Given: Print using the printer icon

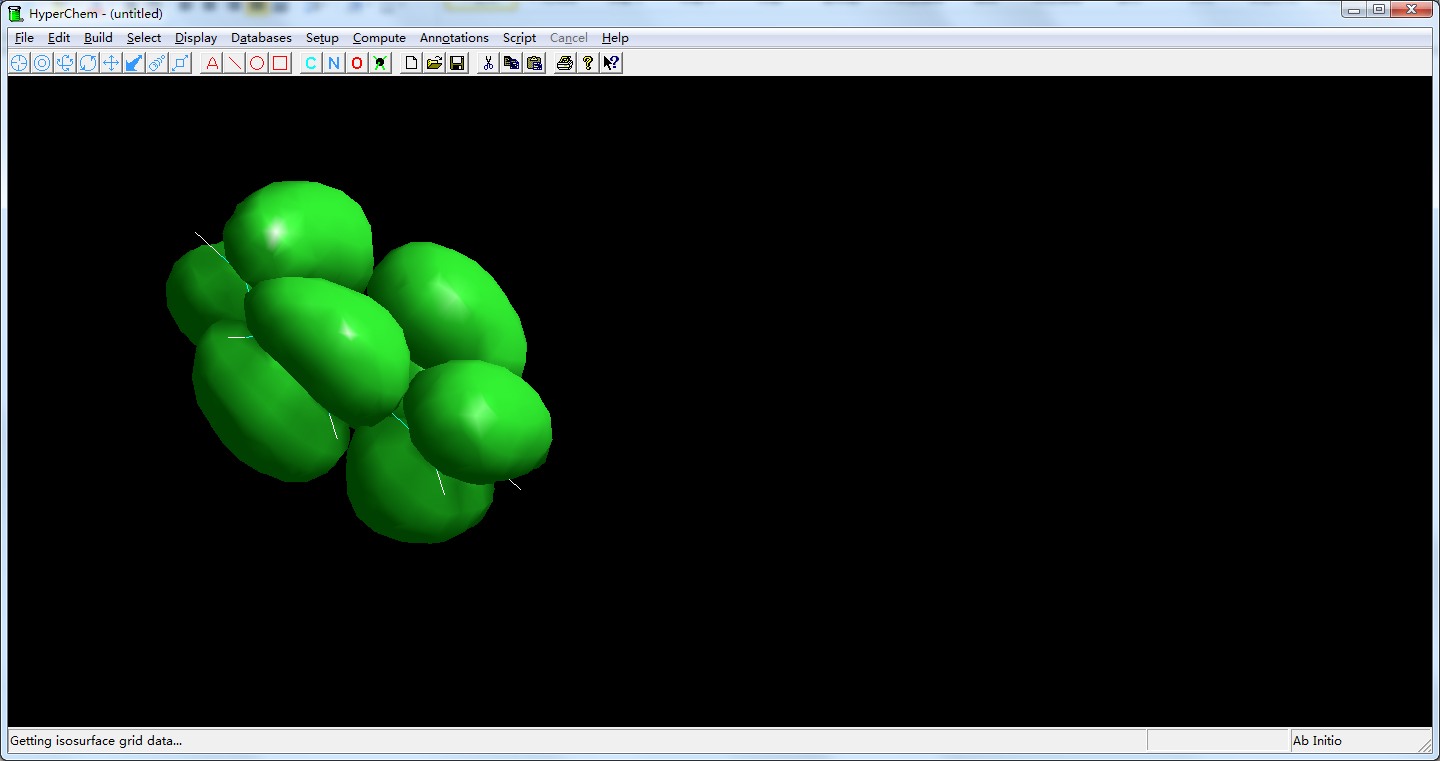Looking at the screenshot, I should (x=565, y=63).
